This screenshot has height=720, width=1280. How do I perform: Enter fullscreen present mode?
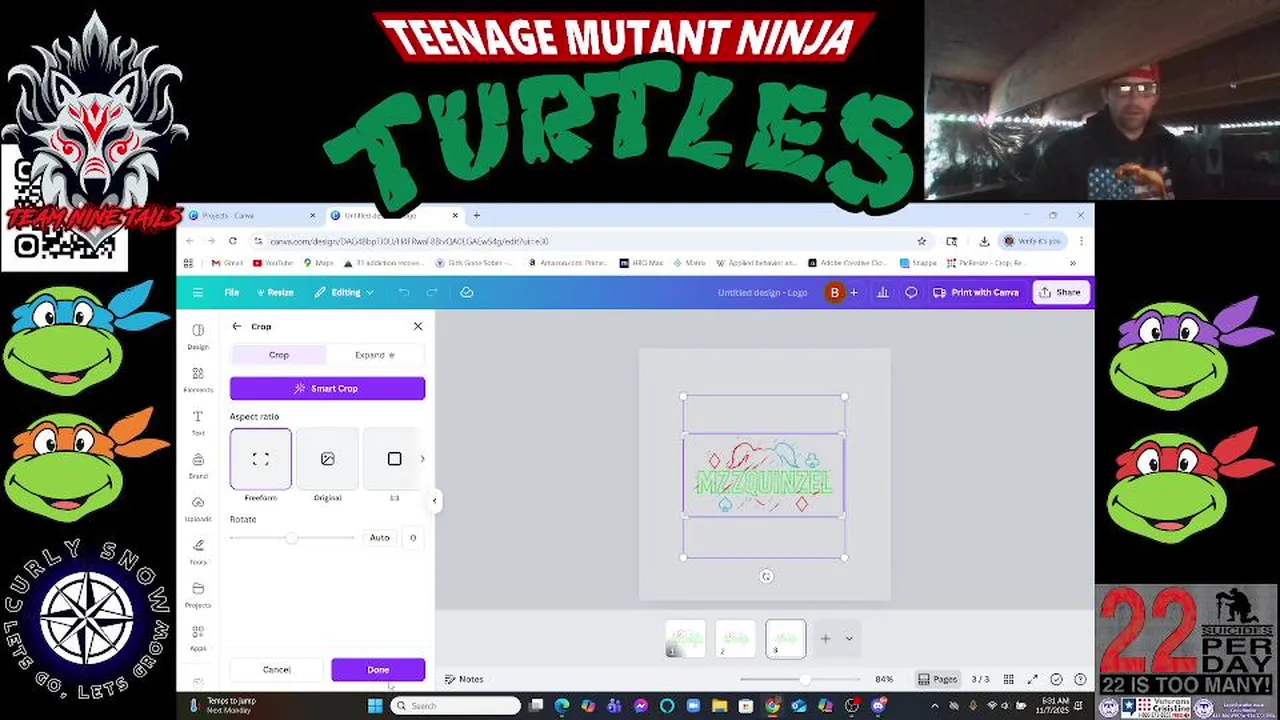pyautogui.click(x=1032, y=679)
